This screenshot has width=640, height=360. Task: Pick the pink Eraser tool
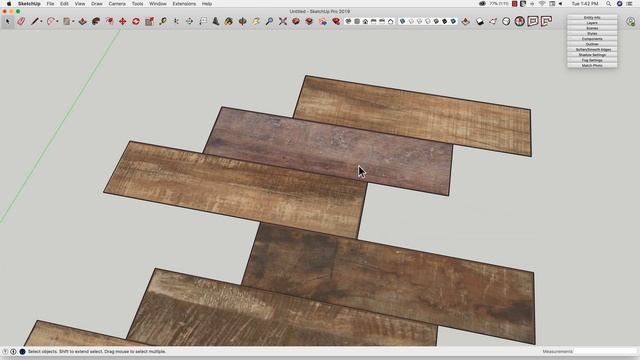21,21
